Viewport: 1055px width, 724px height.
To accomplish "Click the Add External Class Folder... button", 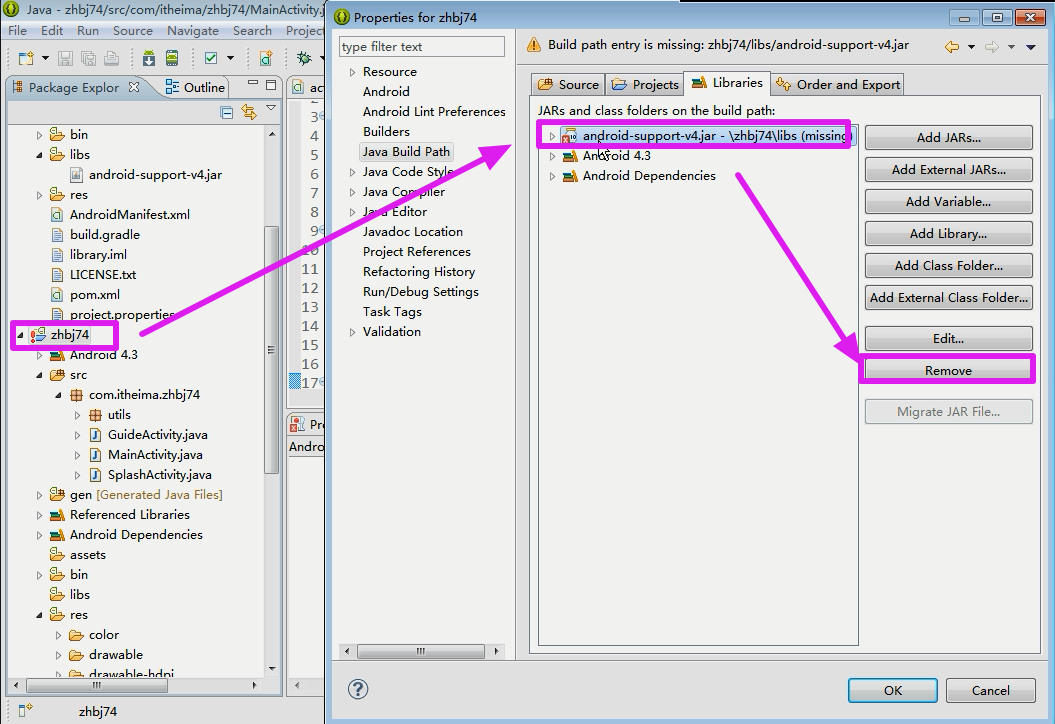I will pos(949,297).
